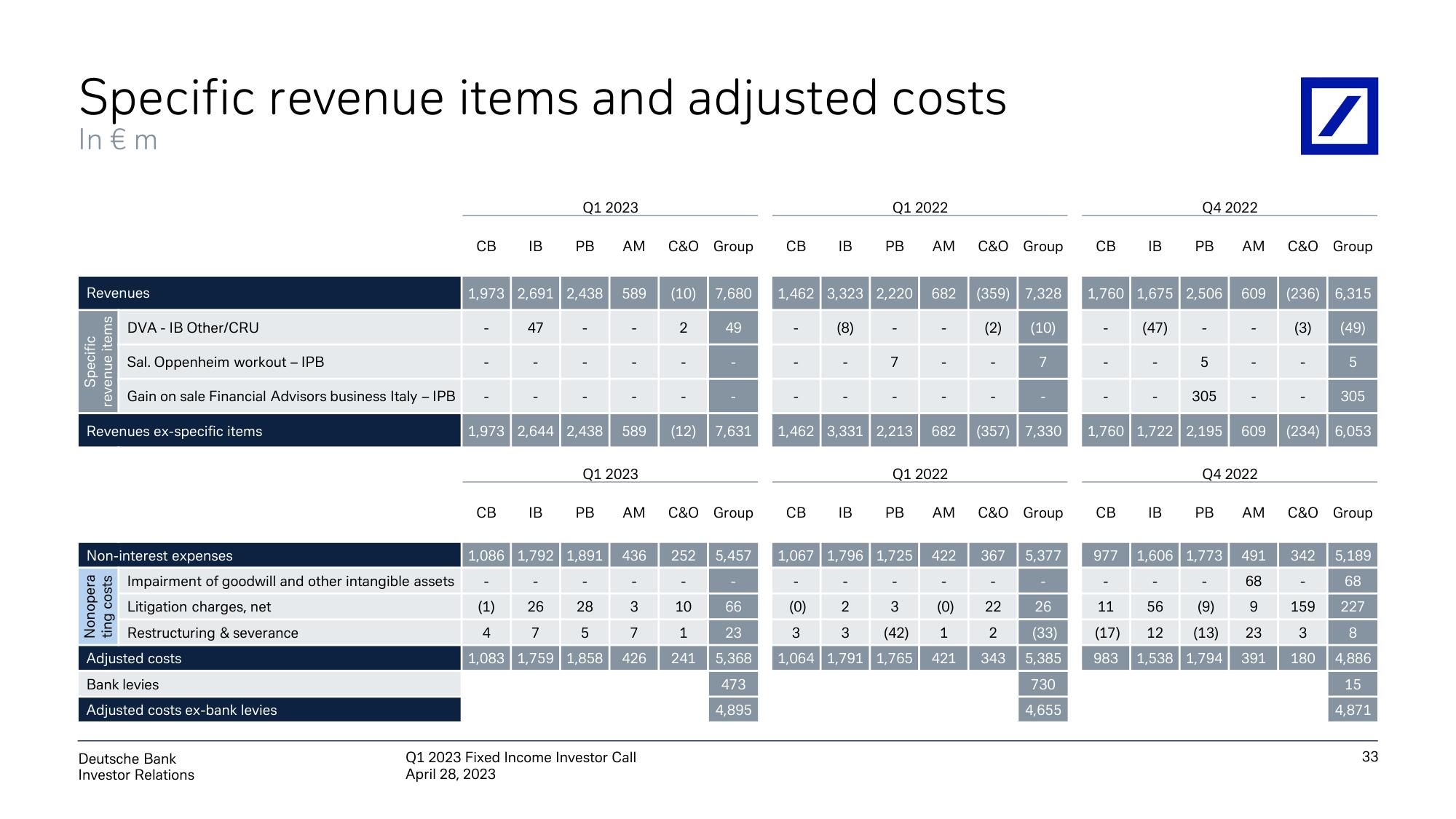1456x819 pixels.
Task: Click Q1 2023 Group revenues ex-specific value 7,631
Action: [733, 431]
